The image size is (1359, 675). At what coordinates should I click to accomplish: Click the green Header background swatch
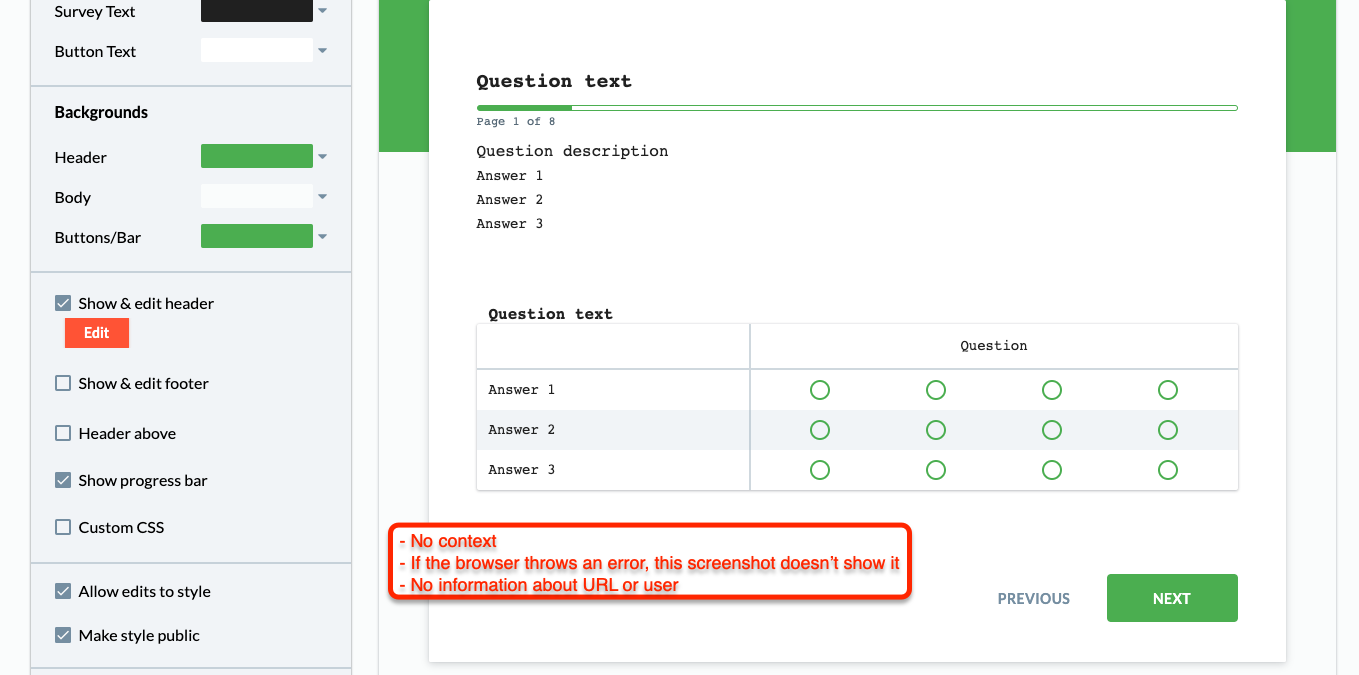[x=257, y=156]
